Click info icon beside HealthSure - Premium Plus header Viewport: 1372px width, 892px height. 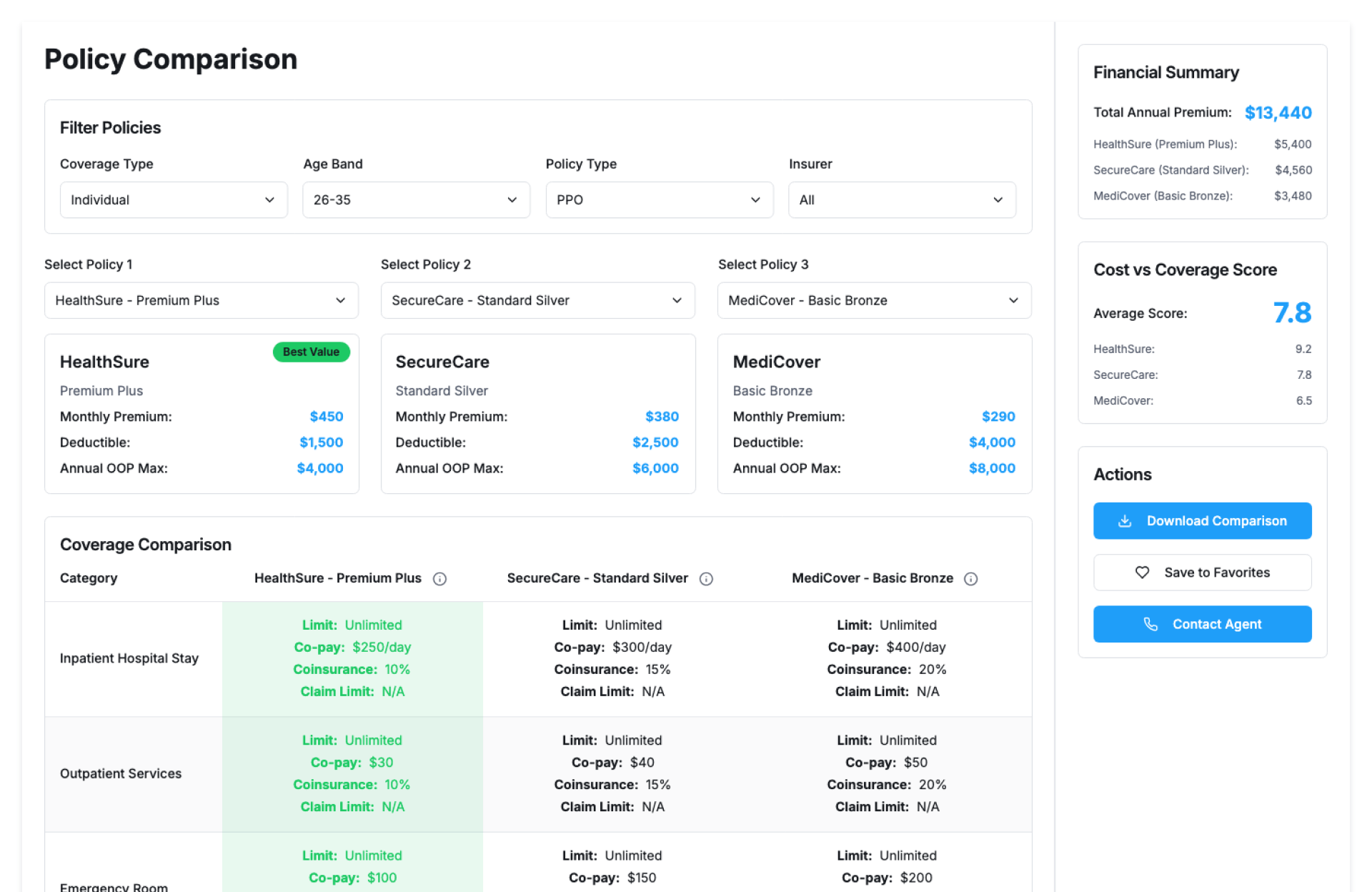(x=439, y=579)
